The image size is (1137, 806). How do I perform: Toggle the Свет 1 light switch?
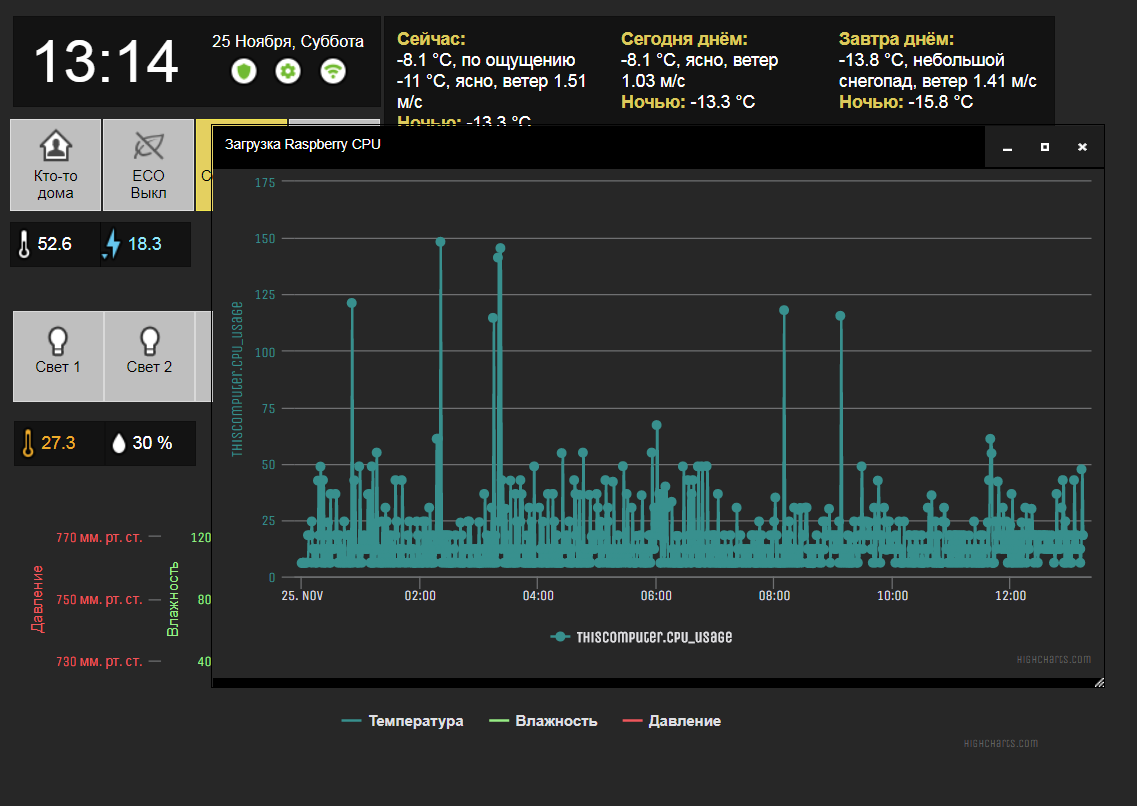(58, 355)
